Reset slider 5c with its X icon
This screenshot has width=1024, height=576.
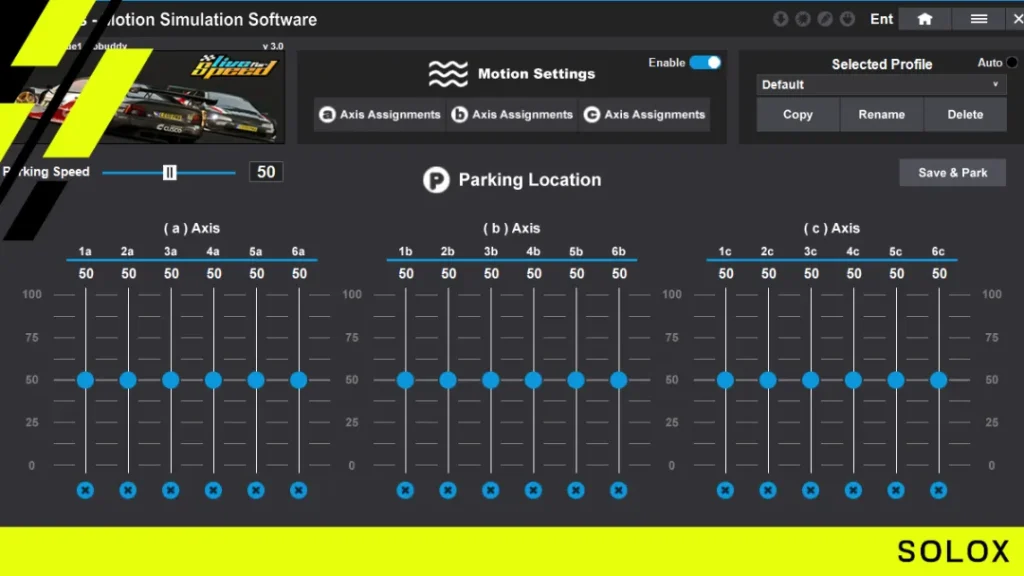[x=896, y=490]
